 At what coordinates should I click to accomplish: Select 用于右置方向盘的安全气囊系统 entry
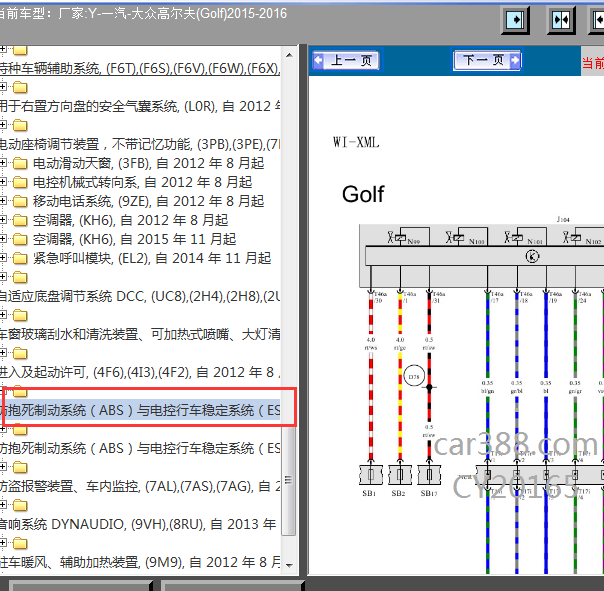(x=140, y=106)
